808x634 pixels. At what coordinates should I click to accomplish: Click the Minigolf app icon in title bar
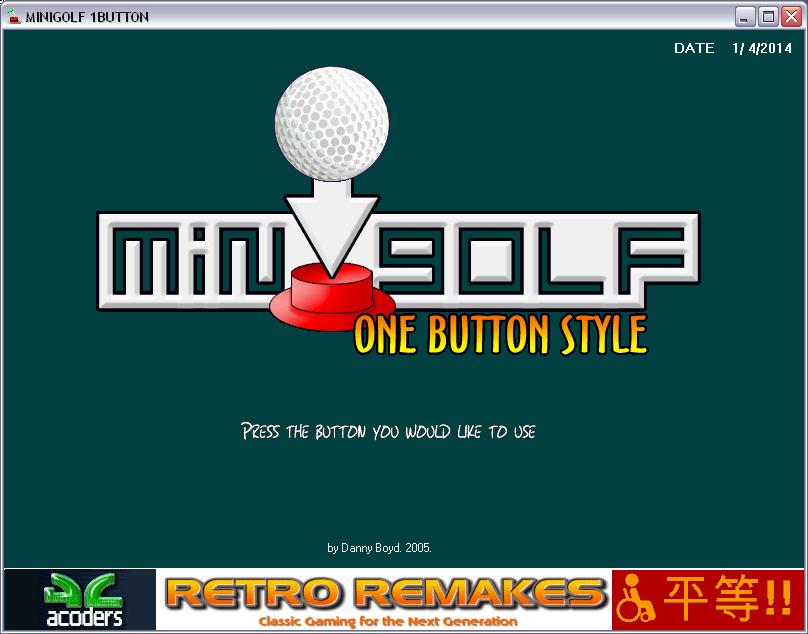click(x=14, y=16)
